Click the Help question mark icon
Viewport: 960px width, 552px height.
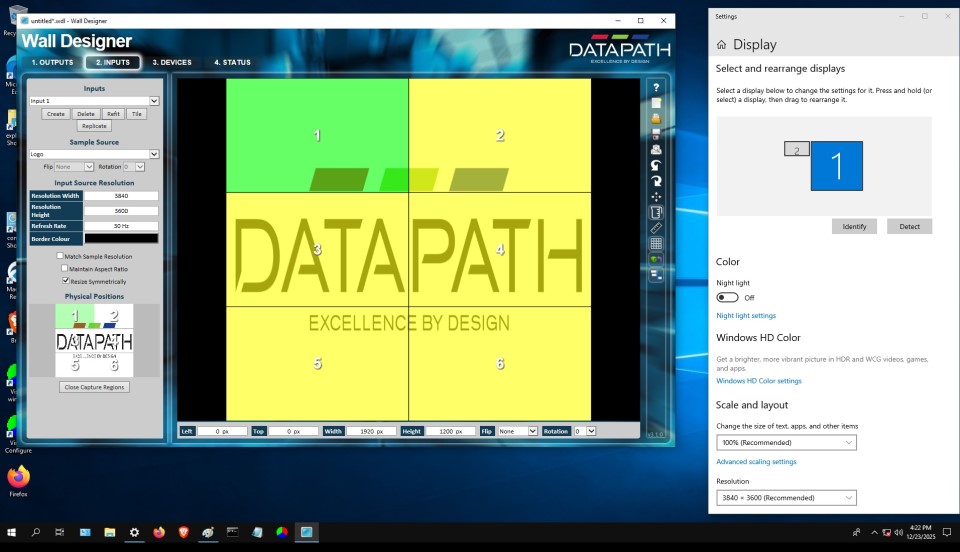[656, 87]
